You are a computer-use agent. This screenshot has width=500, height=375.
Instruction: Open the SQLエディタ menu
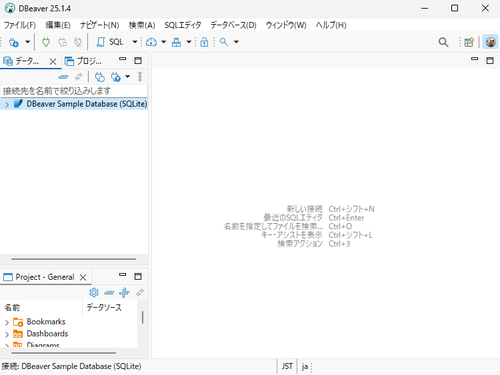point(183,25)
